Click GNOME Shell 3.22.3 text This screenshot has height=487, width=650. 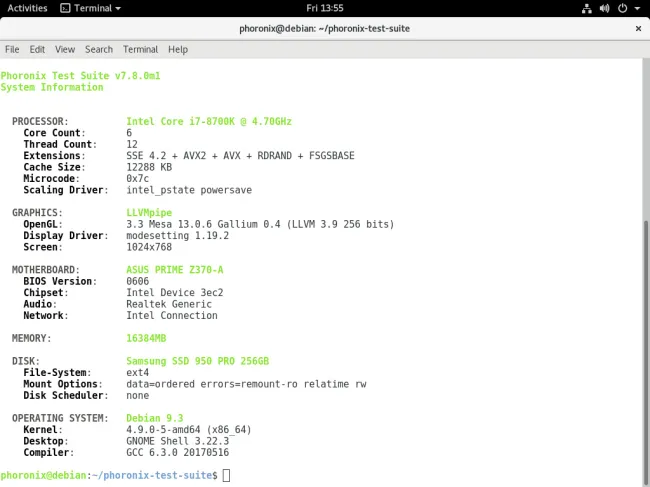[x=177, y=441]
